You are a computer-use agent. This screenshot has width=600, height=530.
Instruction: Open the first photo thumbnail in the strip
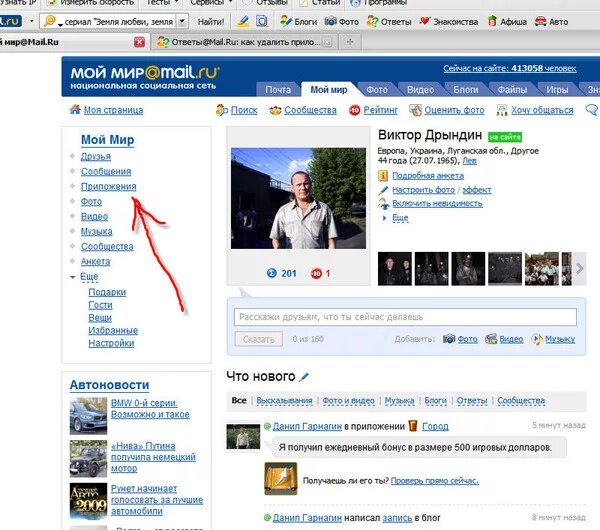pyautogui.click(x=395, y=269)
